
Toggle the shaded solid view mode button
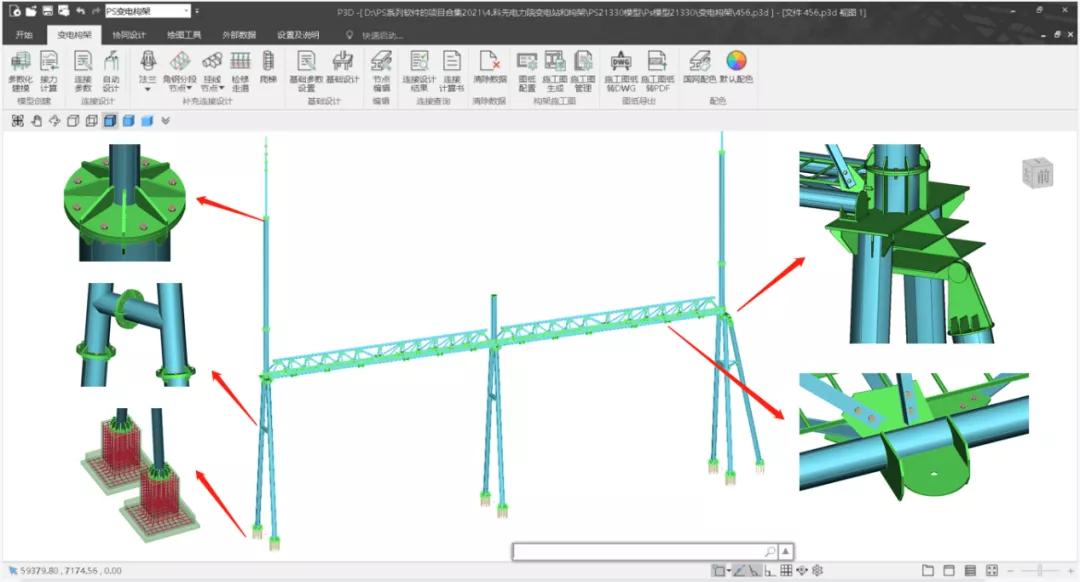tap(128, 121)
